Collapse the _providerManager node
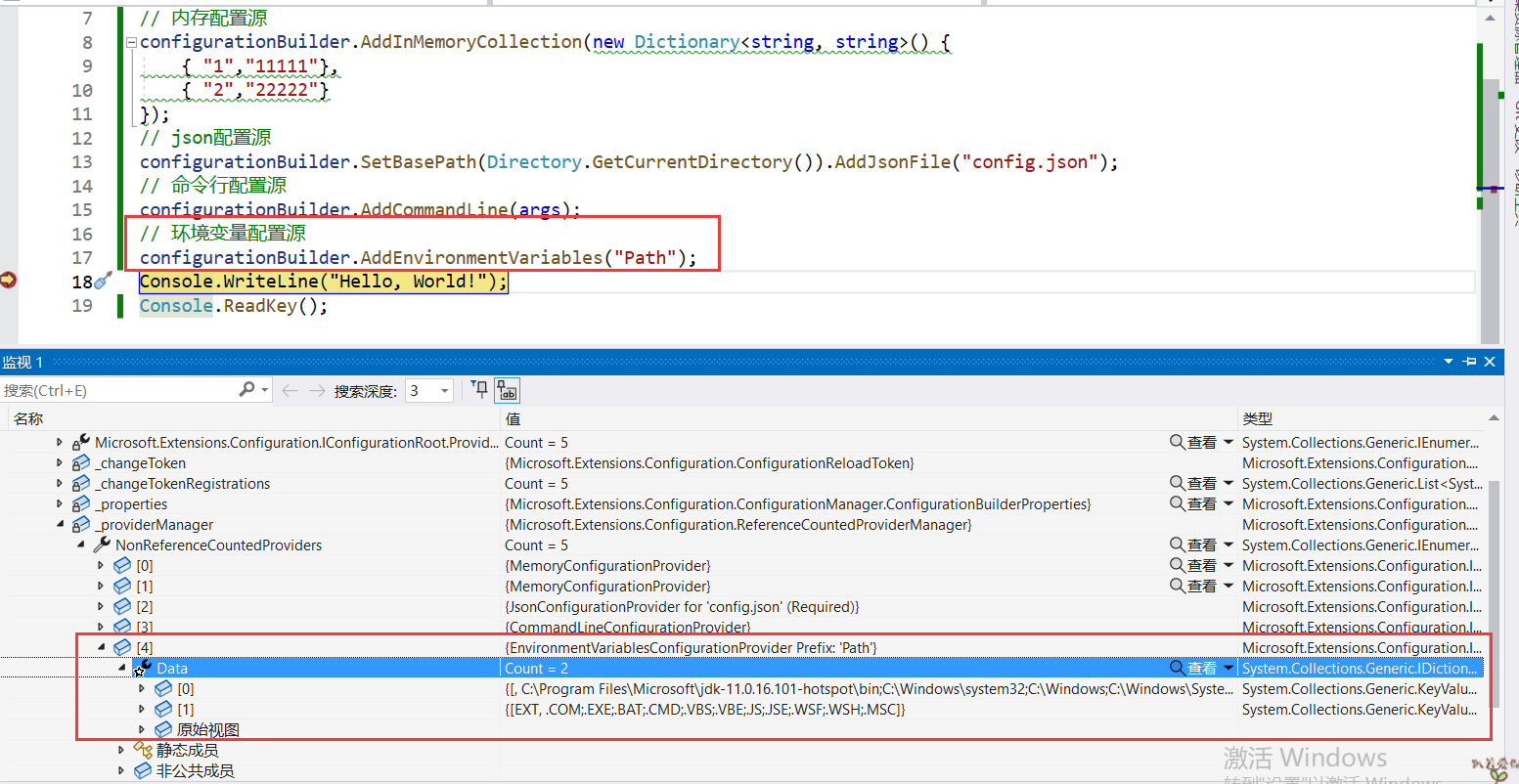Screen dimensions: 1519x784 click(60, 525)
